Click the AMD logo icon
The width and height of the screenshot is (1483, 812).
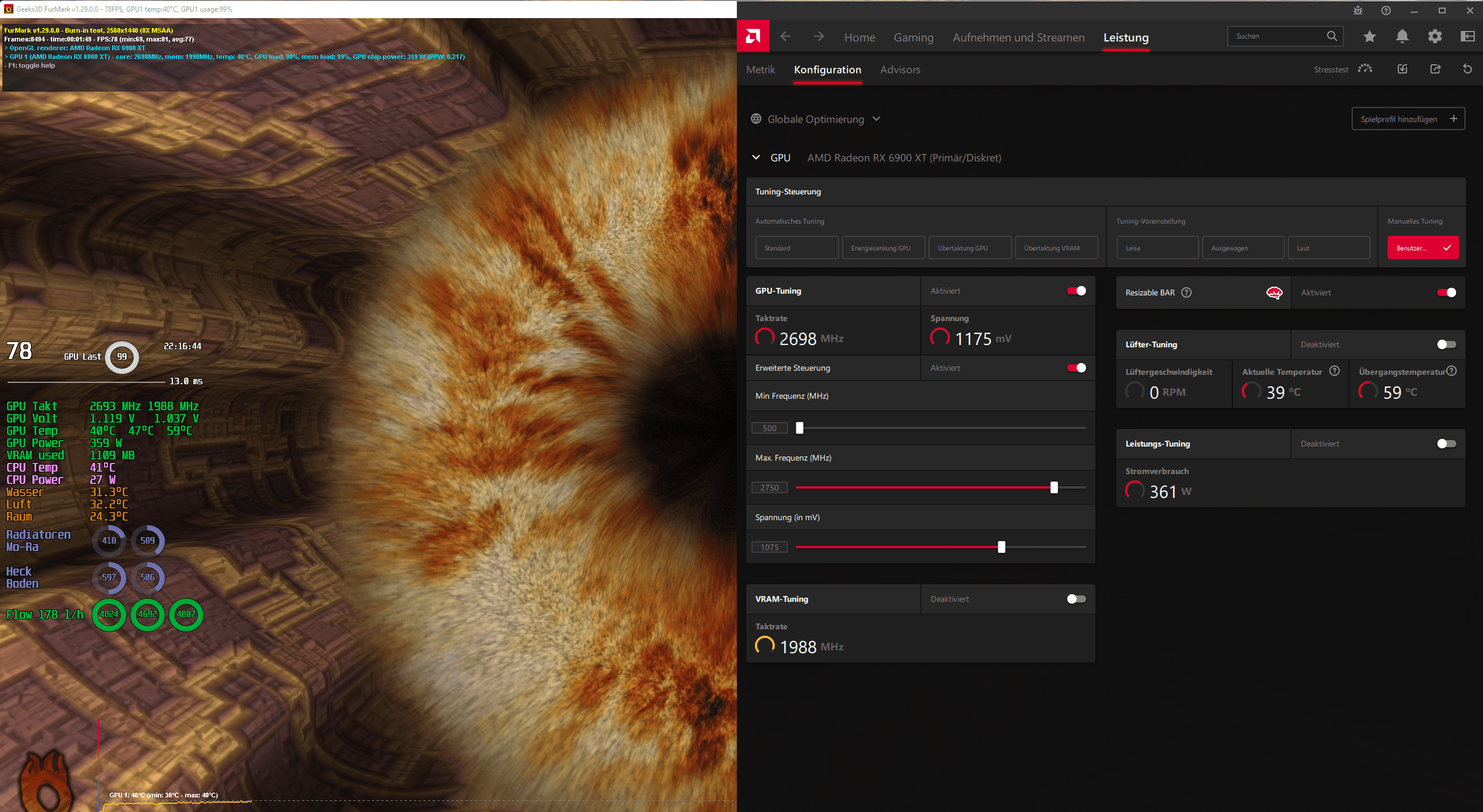753,37
